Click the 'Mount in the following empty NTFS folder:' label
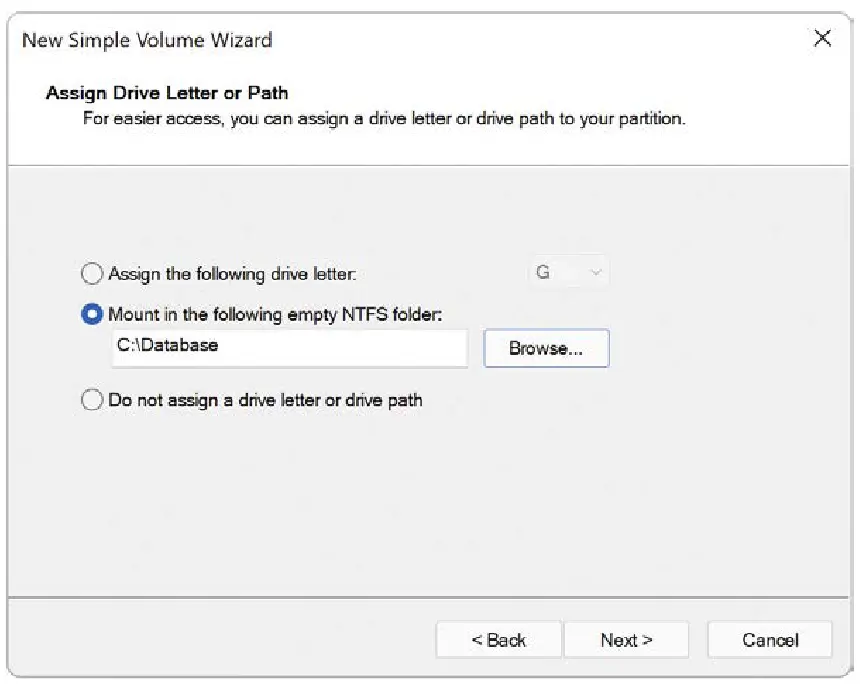The width and height of the screenshot is (860, 688). point(275,314)
